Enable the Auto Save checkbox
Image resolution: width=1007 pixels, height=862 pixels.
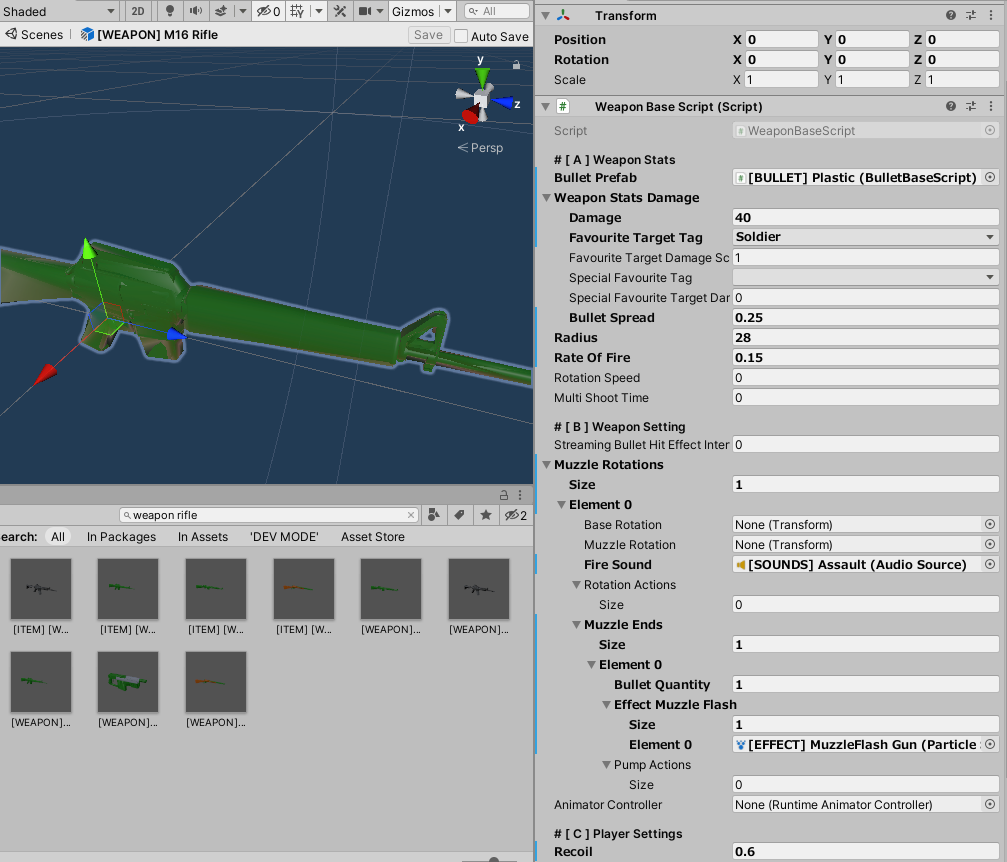click(x=461, y=36)
